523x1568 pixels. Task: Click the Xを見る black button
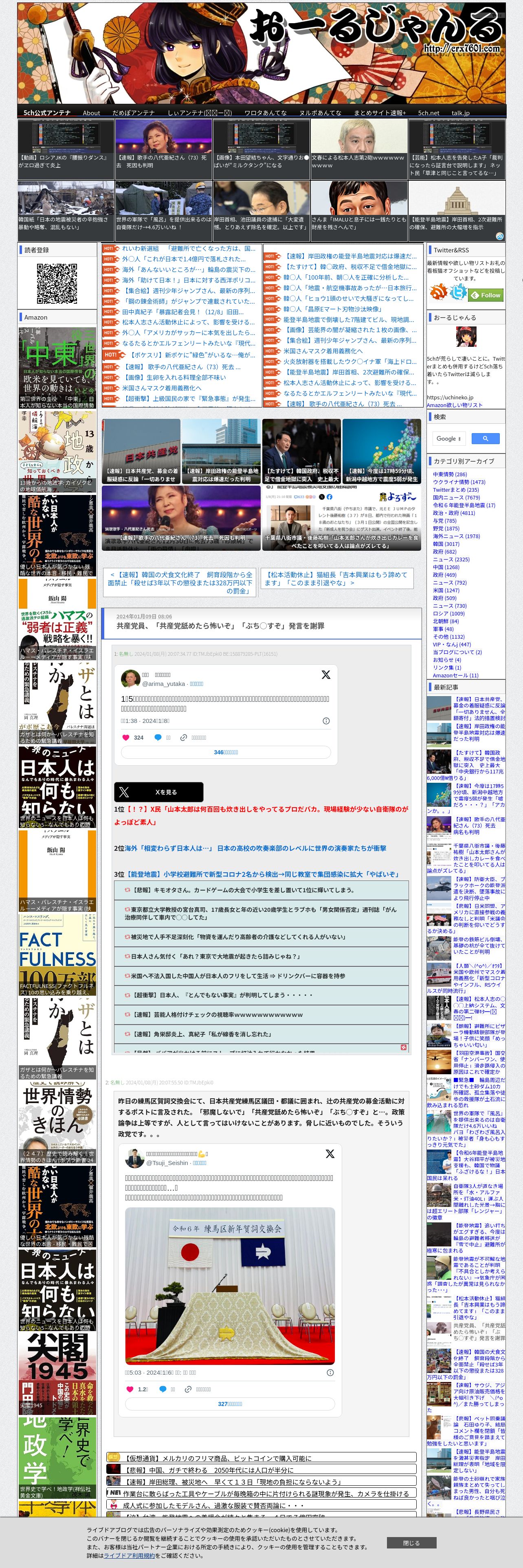pyautogui.click(x=158, y=792)
